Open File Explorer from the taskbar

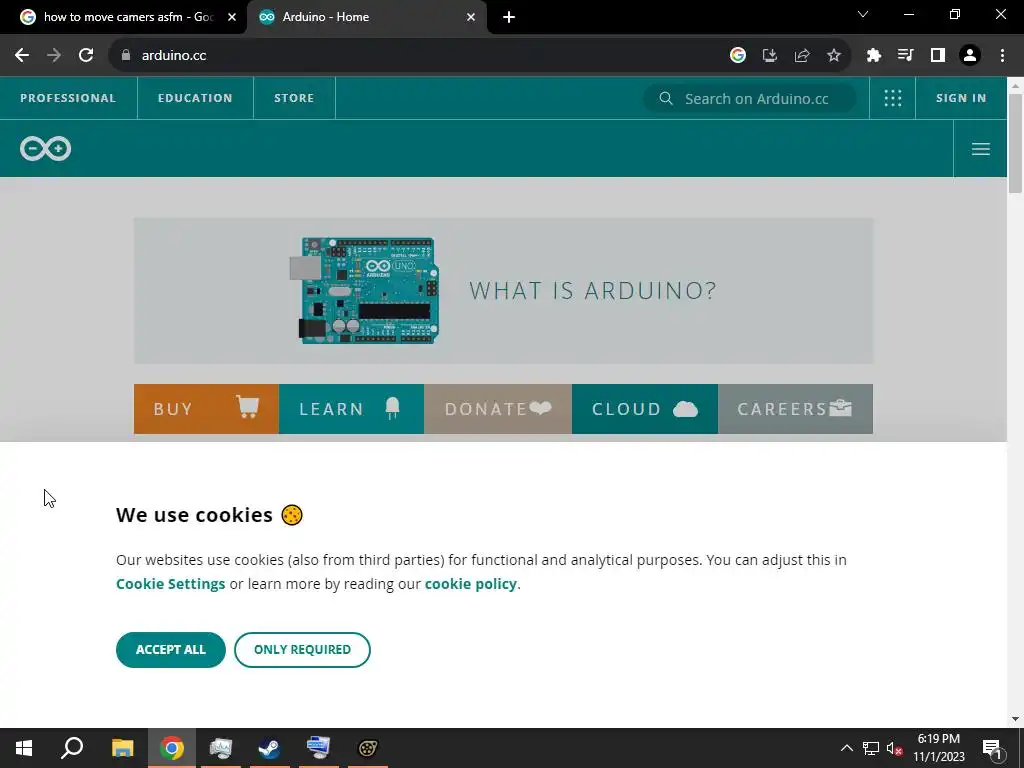[x=122, y=748]
